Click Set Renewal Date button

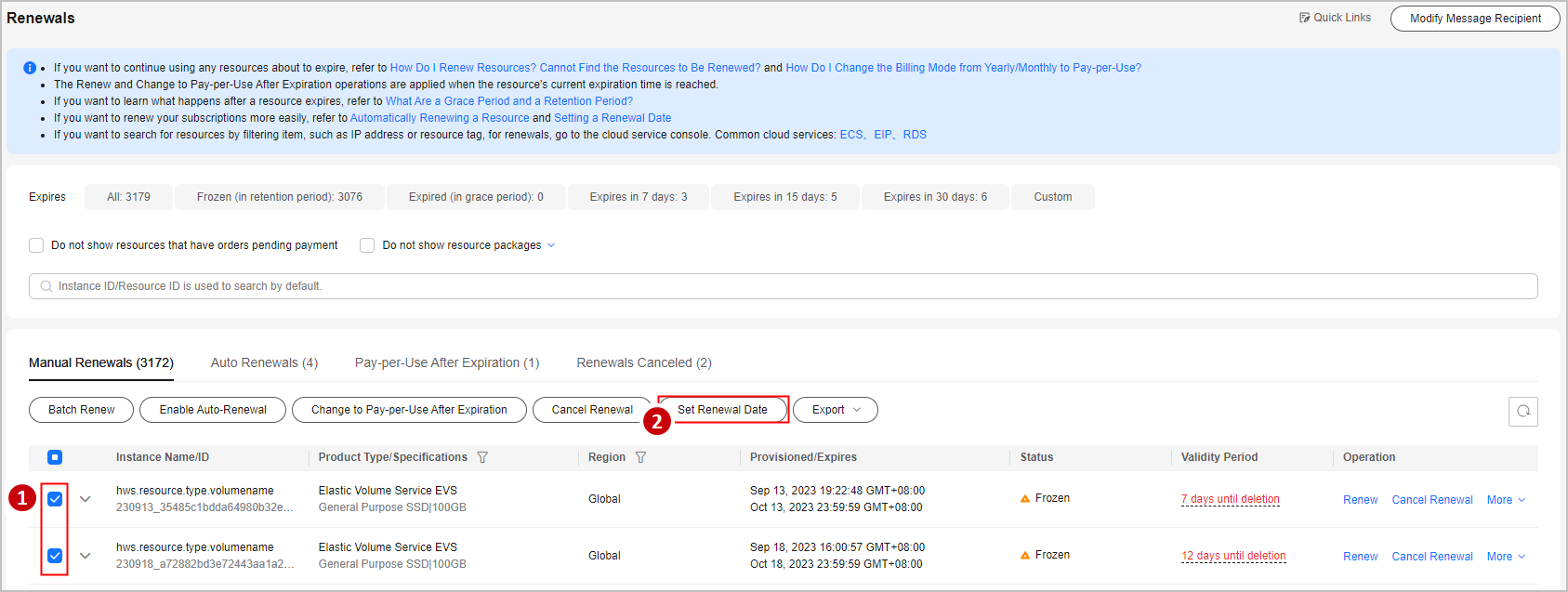722,410
